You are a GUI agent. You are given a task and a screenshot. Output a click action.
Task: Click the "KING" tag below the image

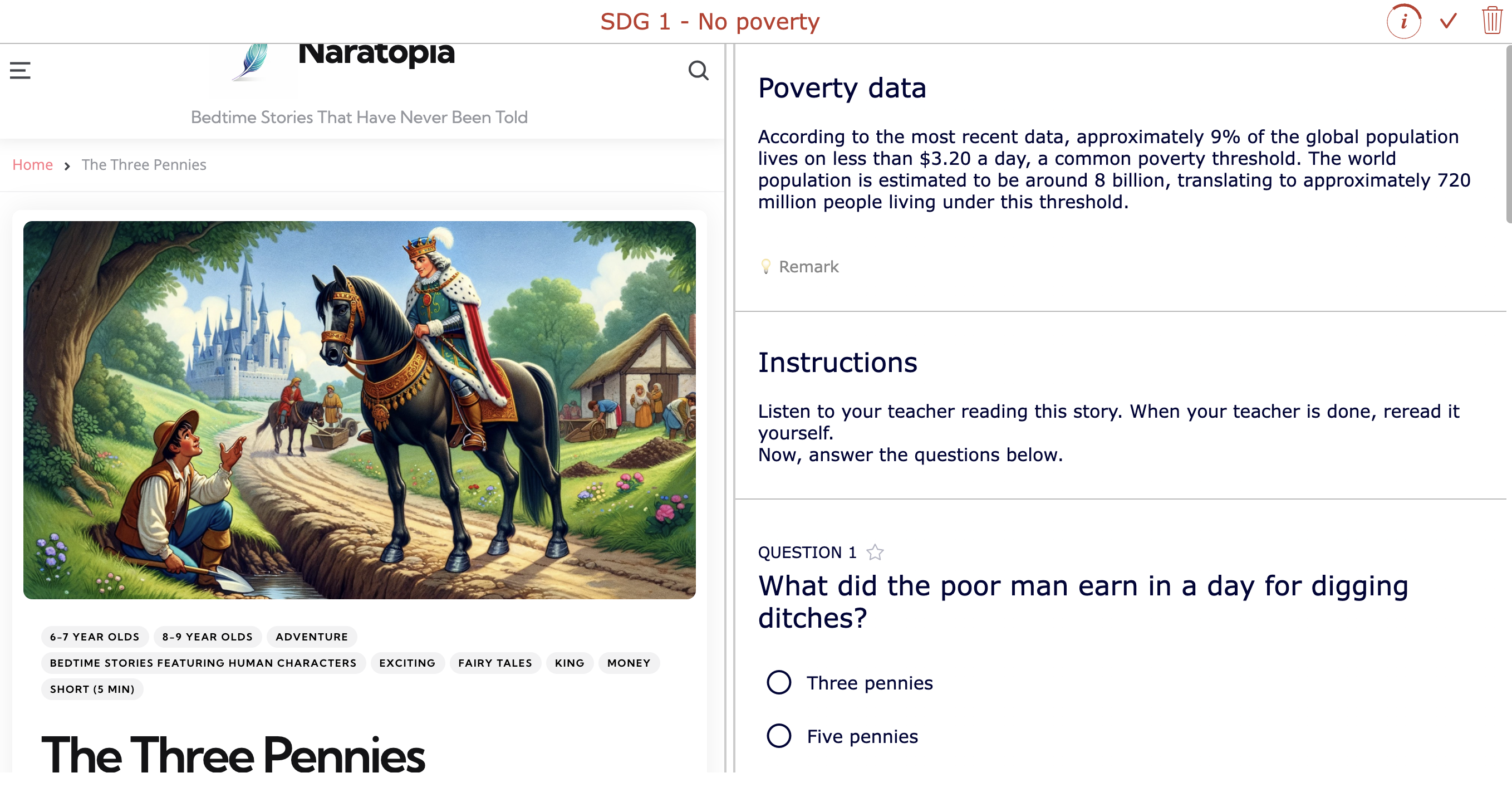pyautogui.click(x=569, y=663)
